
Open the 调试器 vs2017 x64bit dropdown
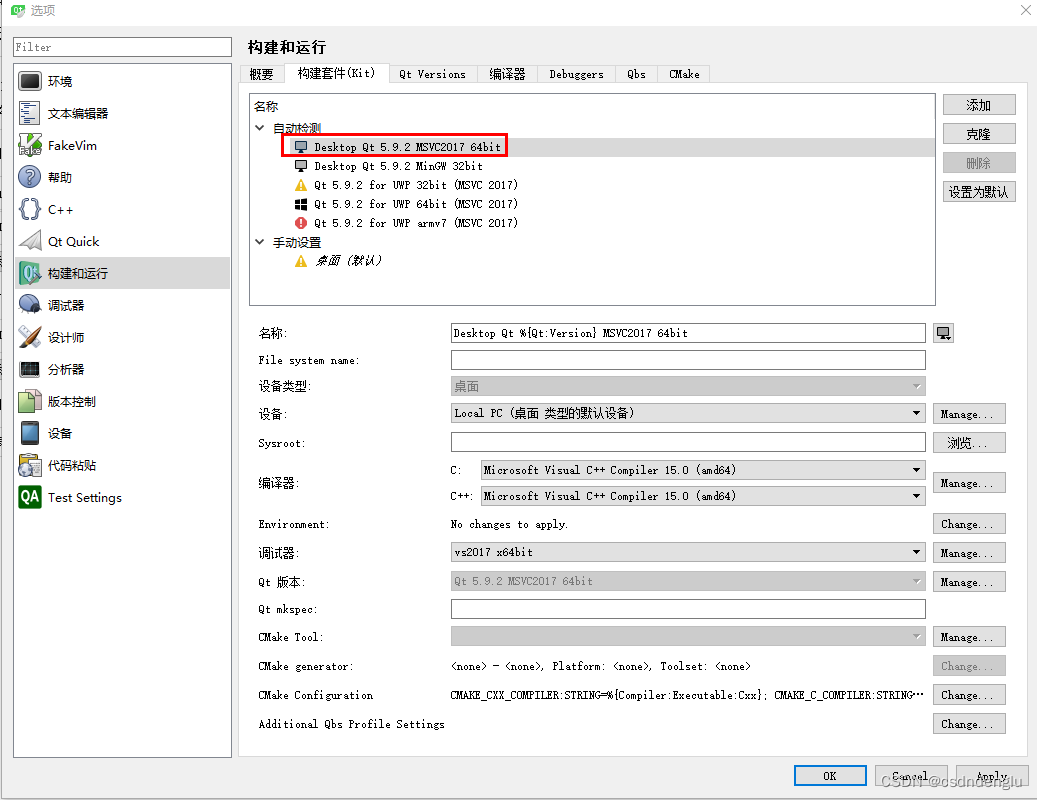pyautogui.click(x=688, y=552)
